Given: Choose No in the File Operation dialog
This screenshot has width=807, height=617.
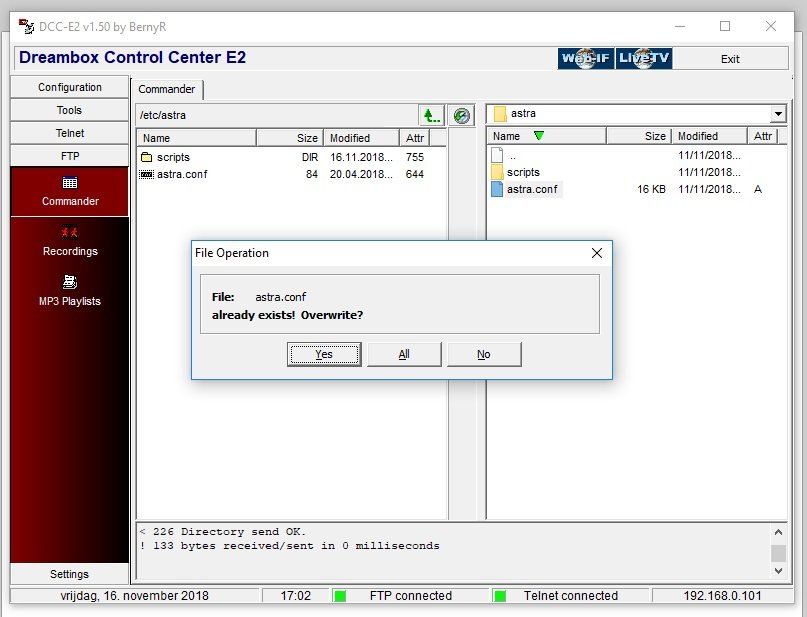Looking at the screenshot, I should (x=483, y=354).
